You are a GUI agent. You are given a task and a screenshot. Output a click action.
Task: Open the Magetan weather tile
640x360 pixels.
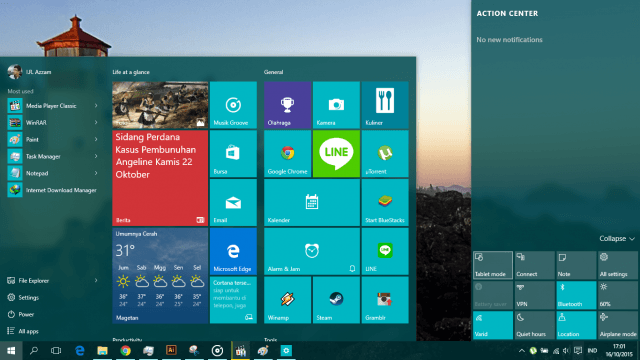(x=160, y=276)
